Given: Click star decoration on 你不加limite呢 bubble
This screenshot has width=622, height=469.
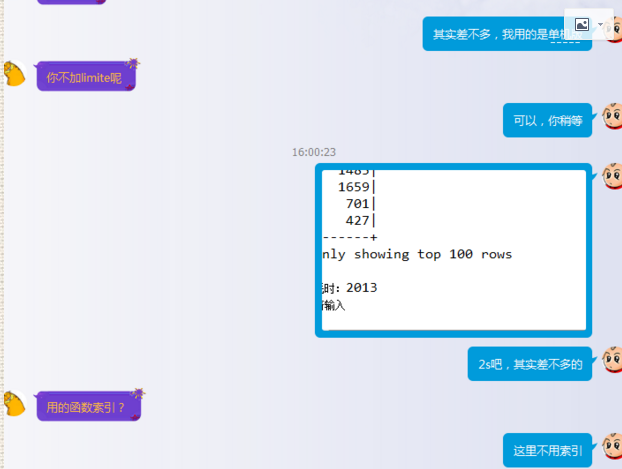Looking at the screenshot, I should (133, 63).
